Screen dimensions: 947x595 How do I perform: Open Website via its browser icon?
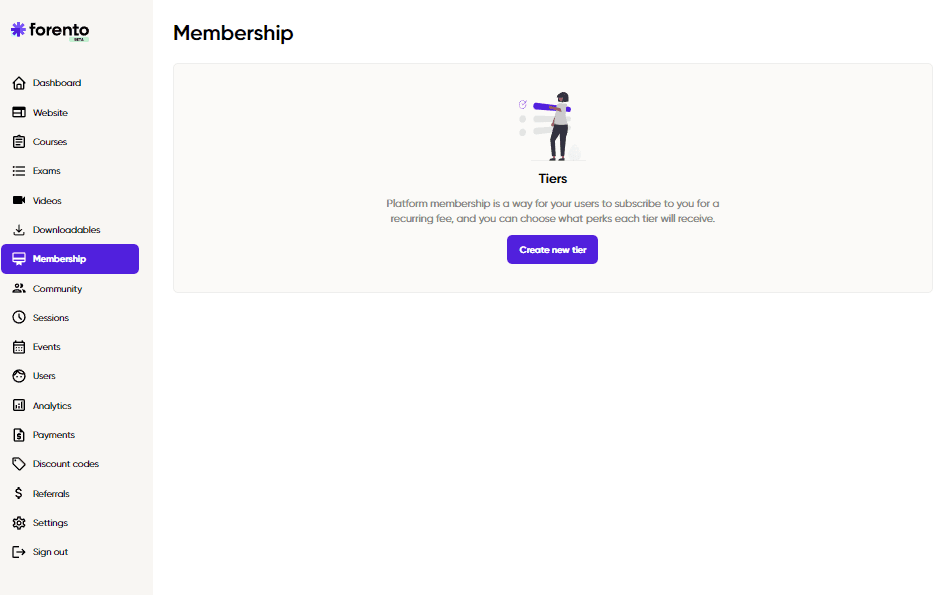pos(19,112)
